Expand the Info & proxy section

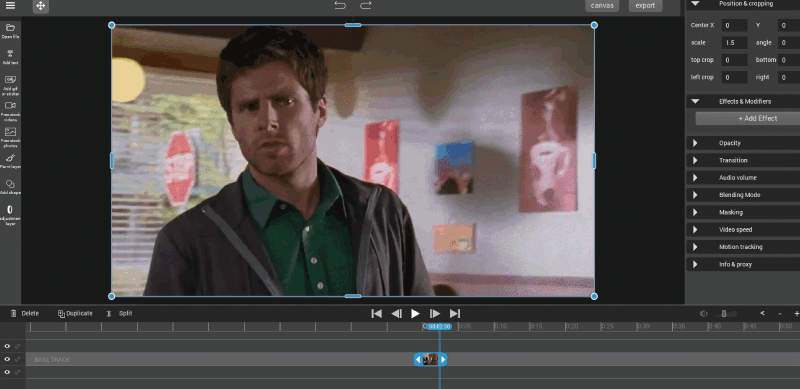click(x=695, y=264)
